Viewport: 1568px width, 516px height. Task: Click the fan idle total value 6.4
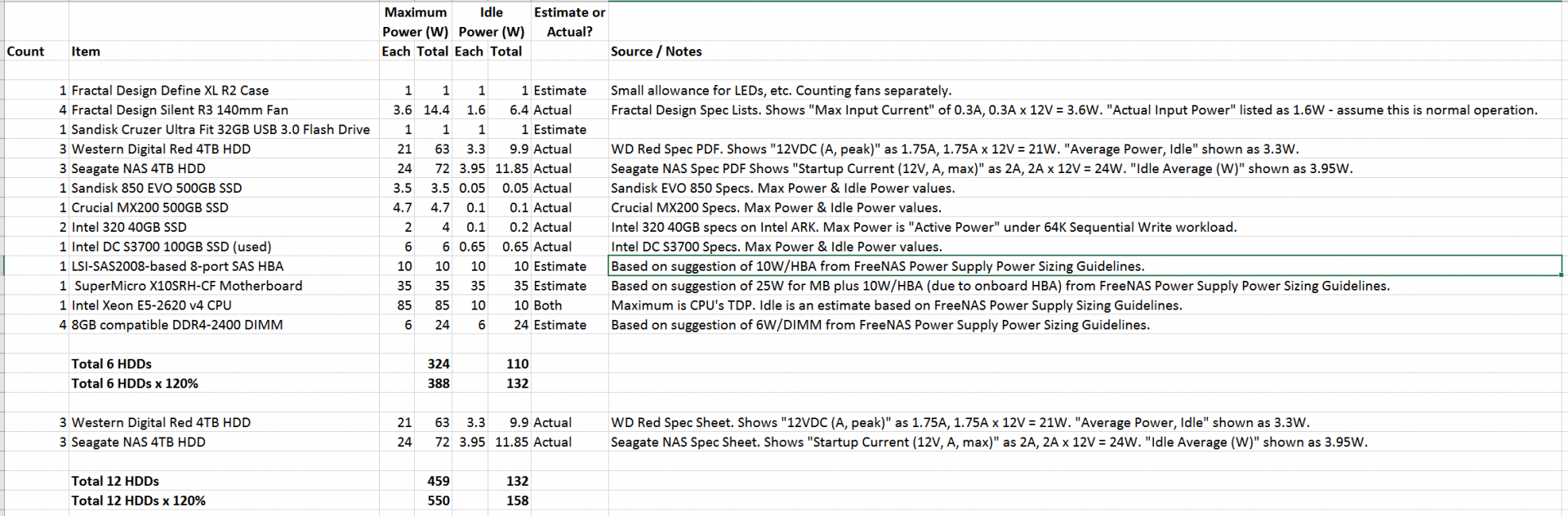[519, 110]
